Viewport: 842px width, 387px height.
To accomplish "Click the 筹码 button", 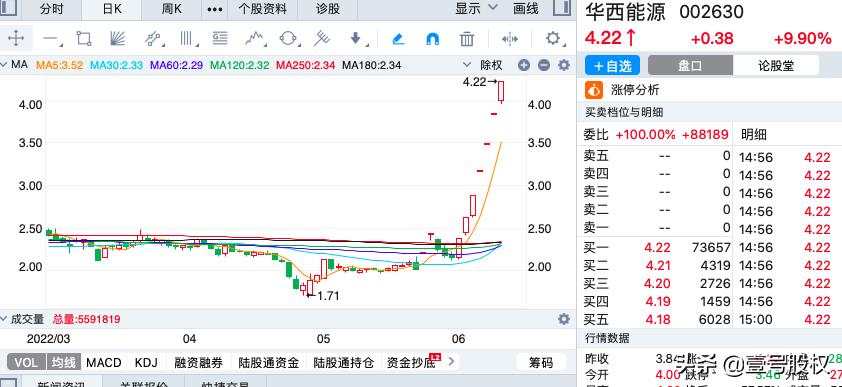I will click(x=541, y=362).
